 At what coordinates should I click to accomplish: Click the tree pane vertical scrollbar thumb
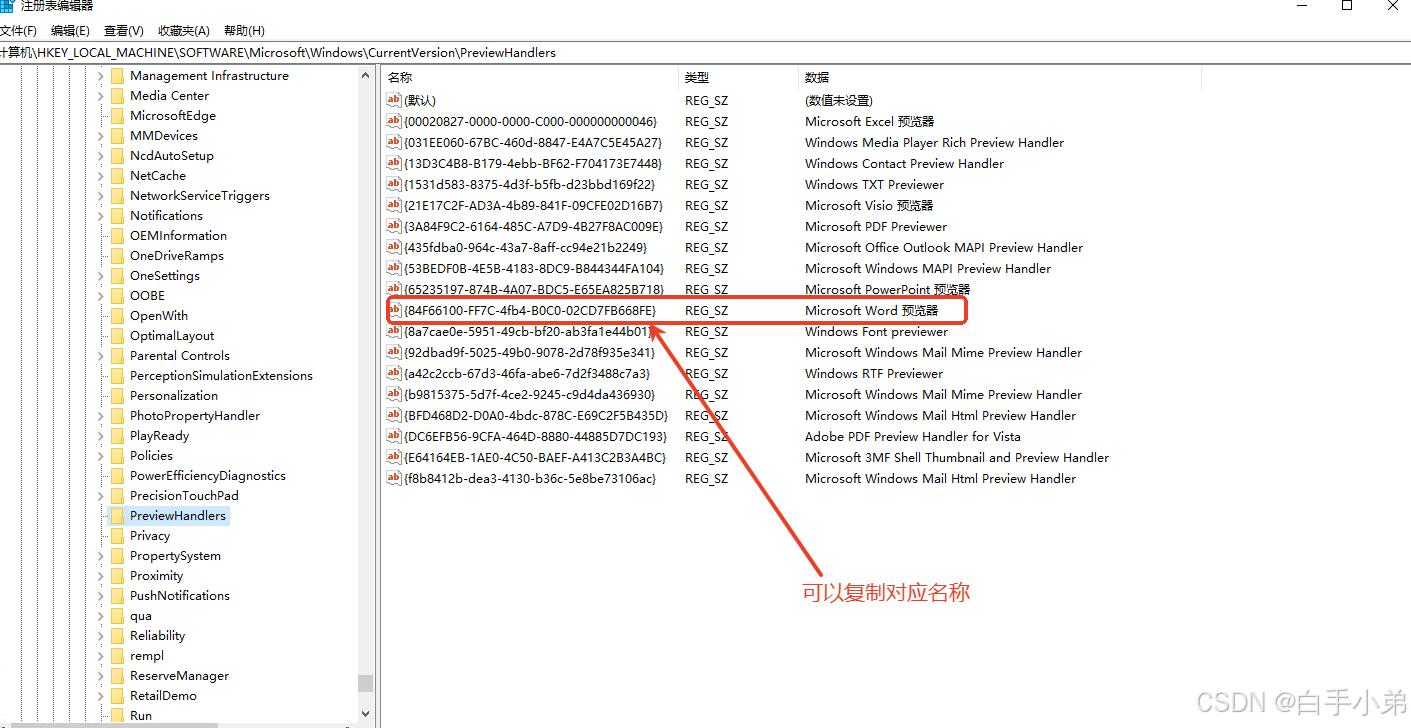[365, 683]
